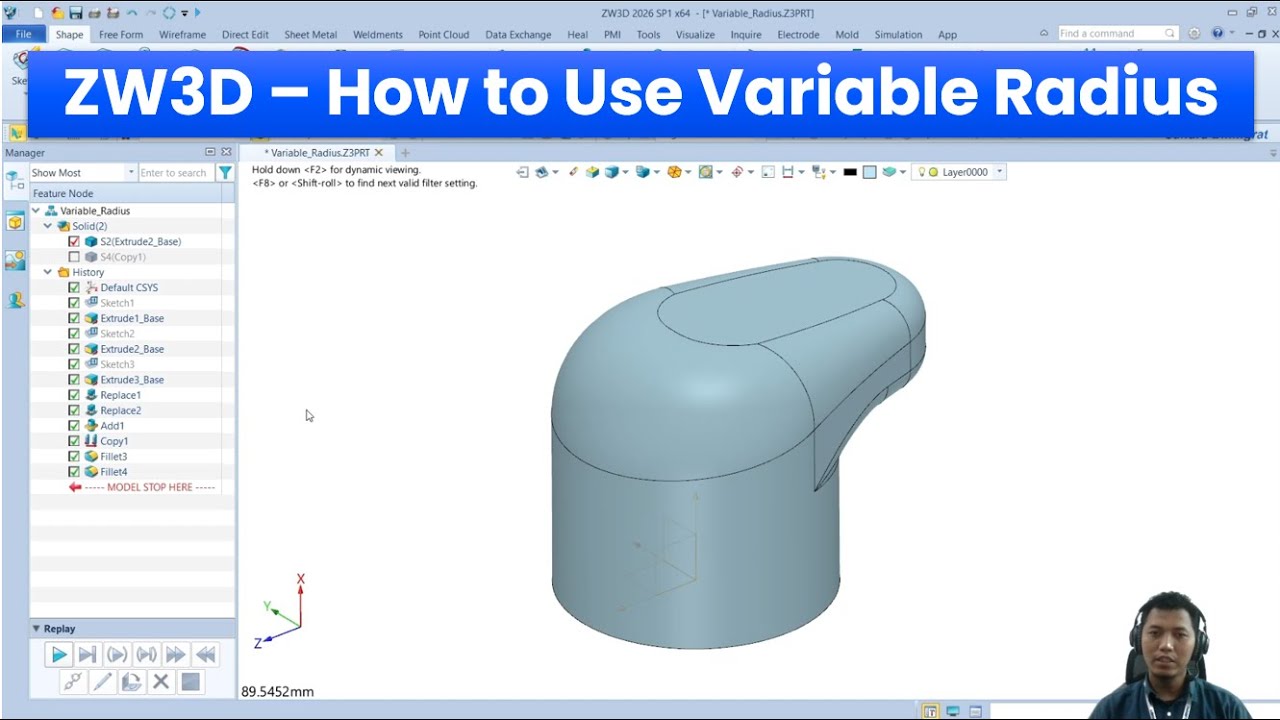Screen dimensions: 1280x720
Task: Click the gray square stop icon in Replay
Action: click(x=190, y=682)
